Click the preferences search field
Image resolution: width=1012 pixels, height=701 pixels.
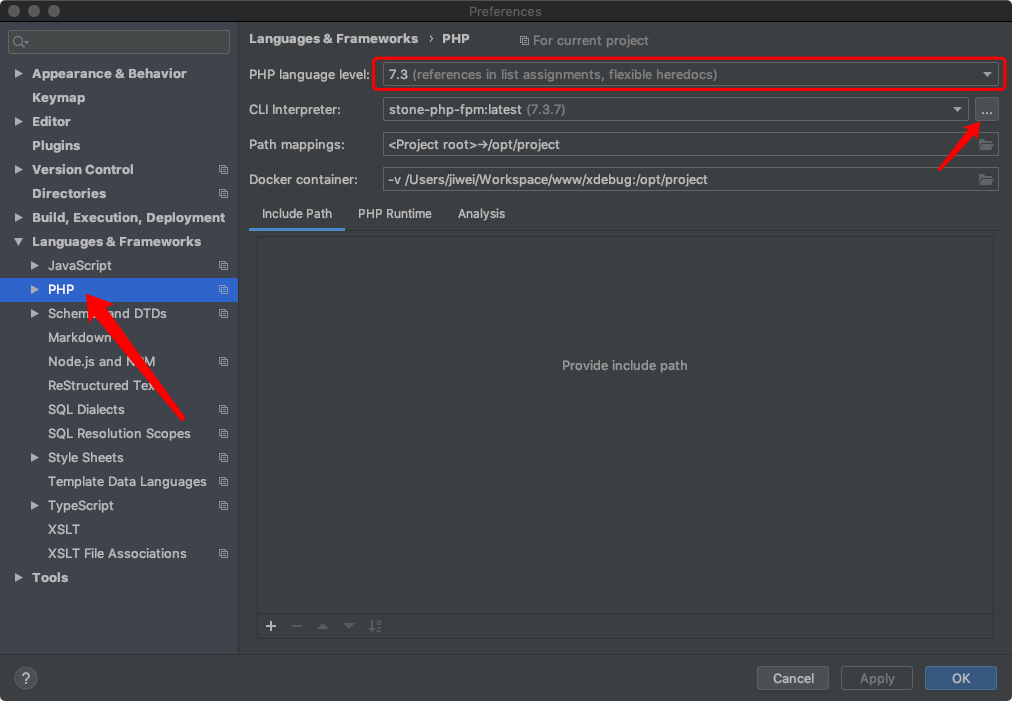(118, 41)
